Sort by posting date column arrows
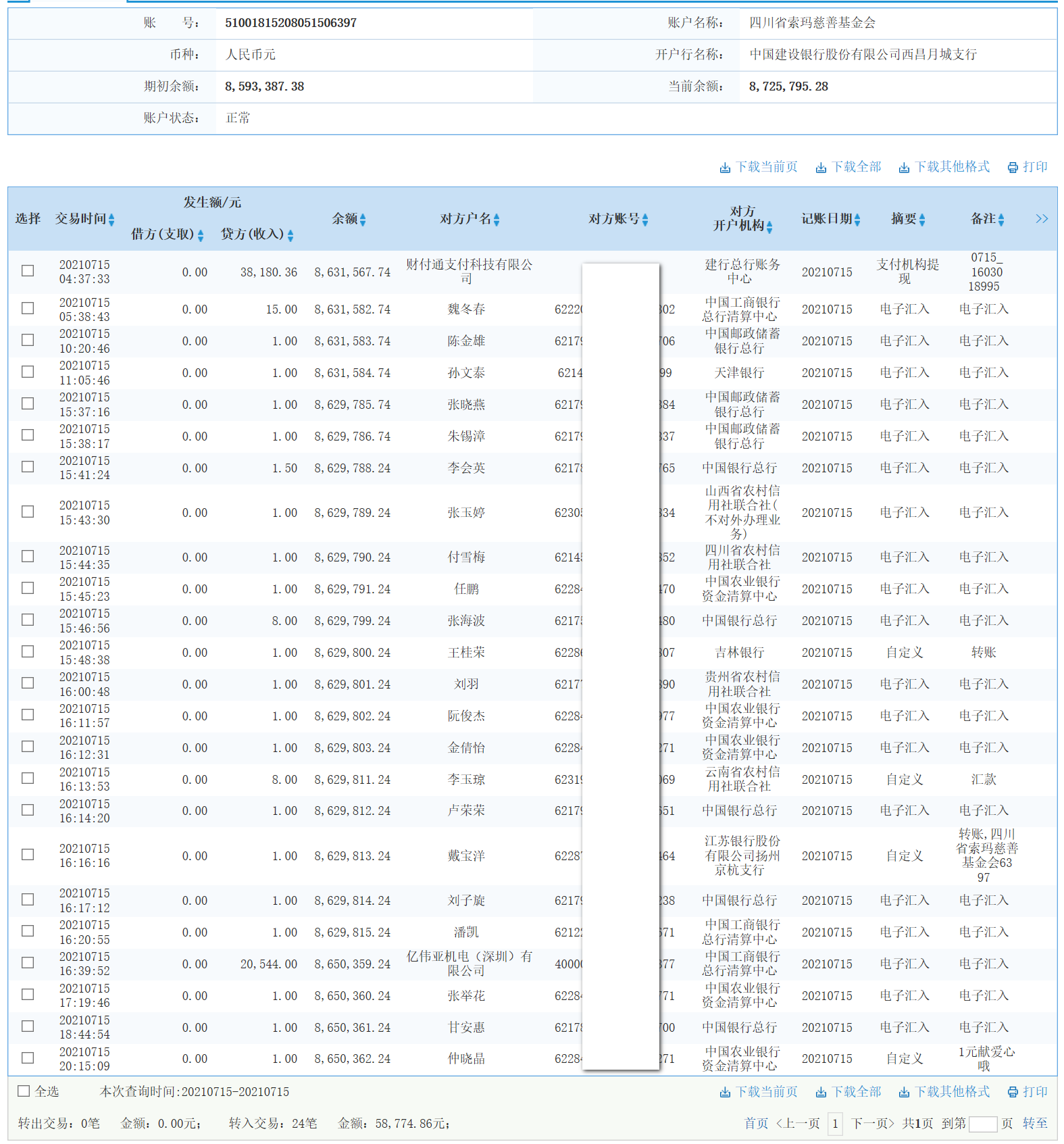 click(857, 220)
